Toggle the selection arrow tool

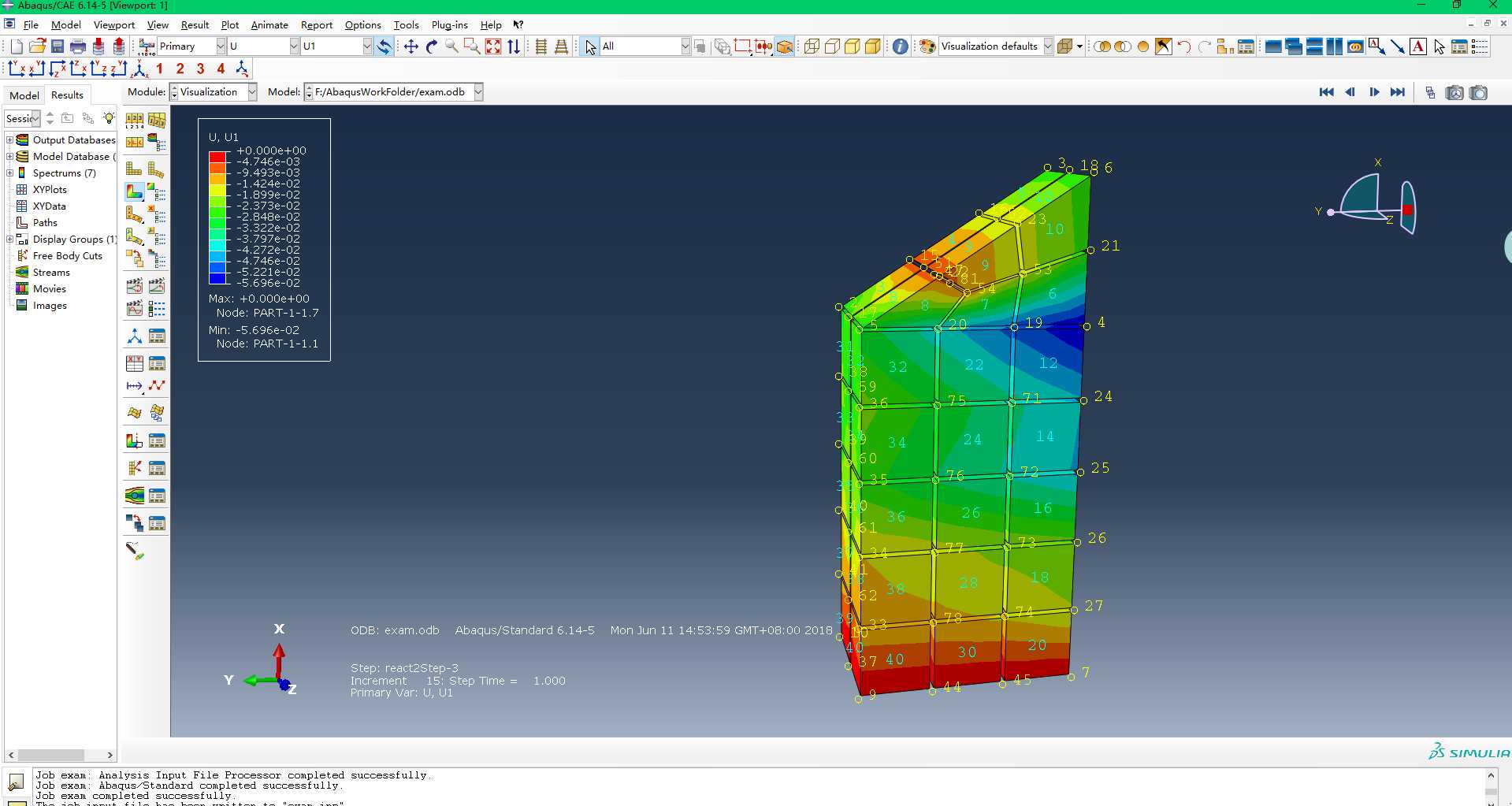coord(590,46)
